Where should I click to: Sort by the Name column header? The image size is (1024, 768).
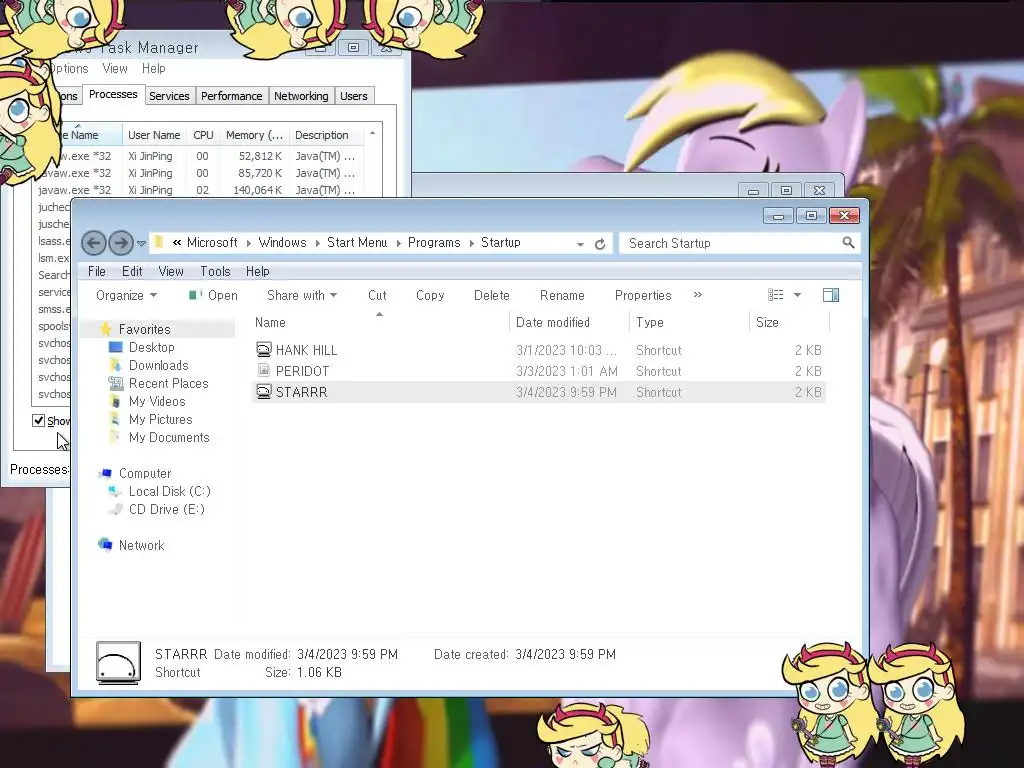tap(380, 322)
